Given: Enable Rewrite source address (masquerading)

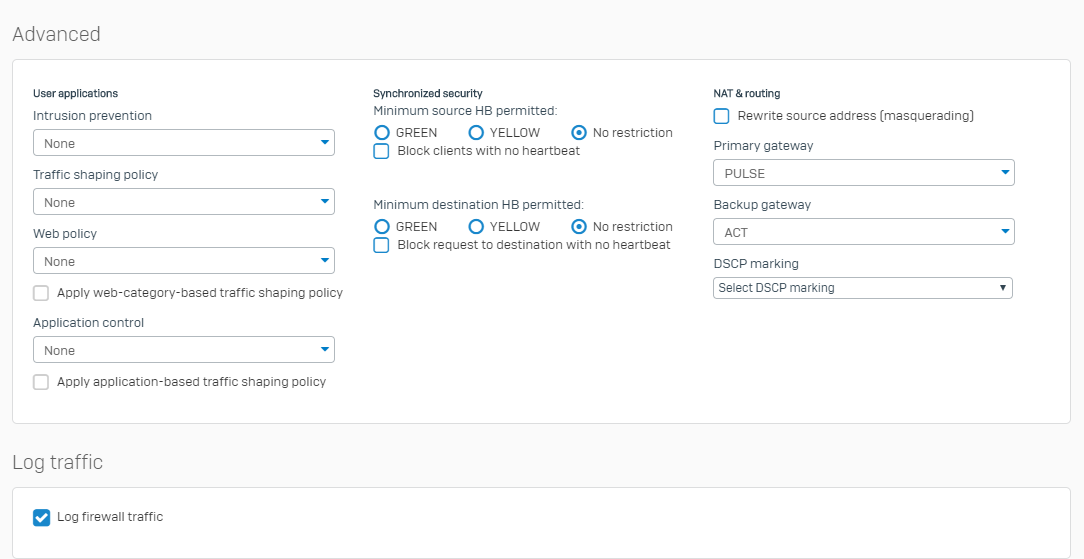Looking at the screenshot, I should coord(721,116).
